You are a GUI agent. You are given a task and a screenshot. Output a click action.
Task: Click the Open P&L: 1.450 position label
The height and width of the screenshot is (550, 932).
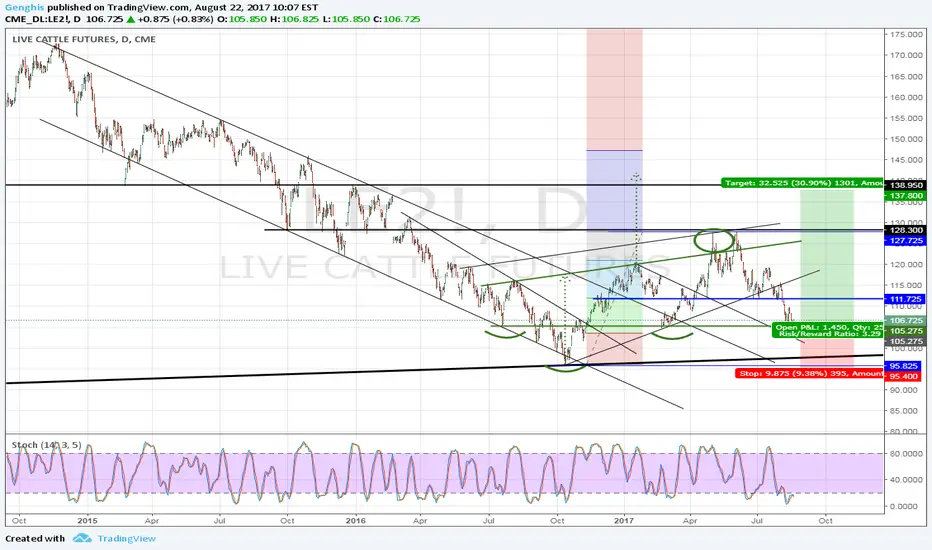(829, 327)
